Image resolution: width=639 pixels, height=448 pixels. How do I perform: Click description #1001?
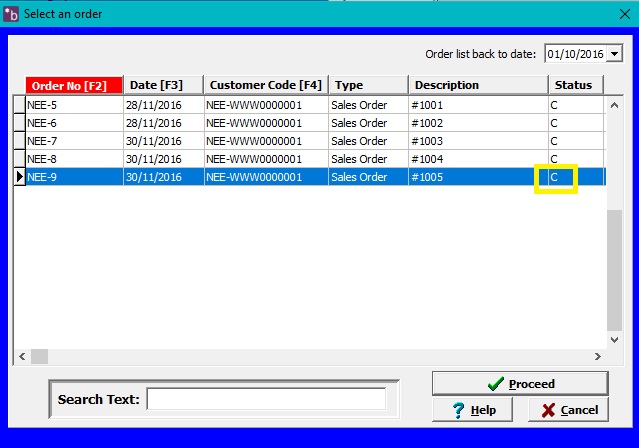point(427,105)
